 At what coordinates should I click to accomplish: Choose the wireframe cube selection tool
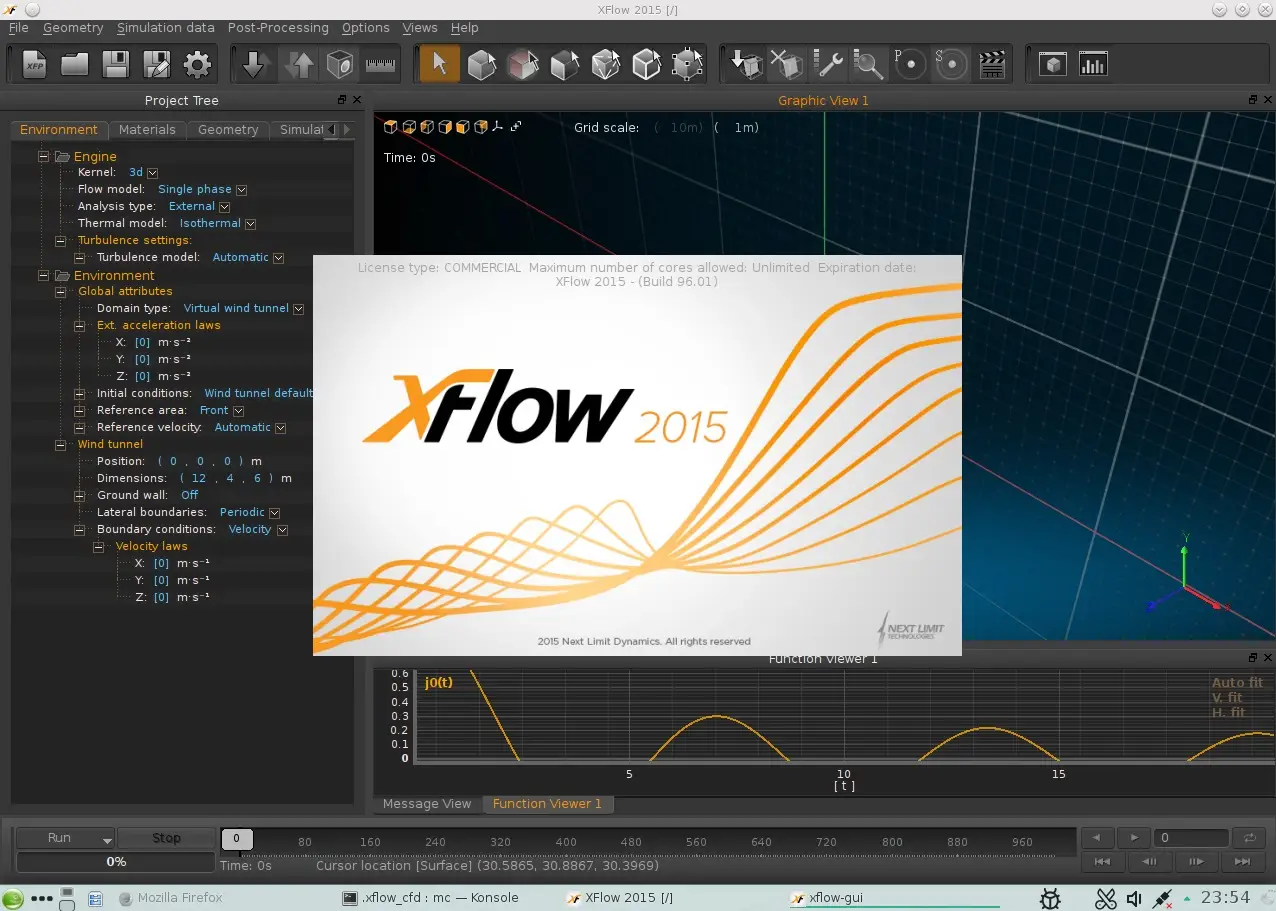point(647,65)
